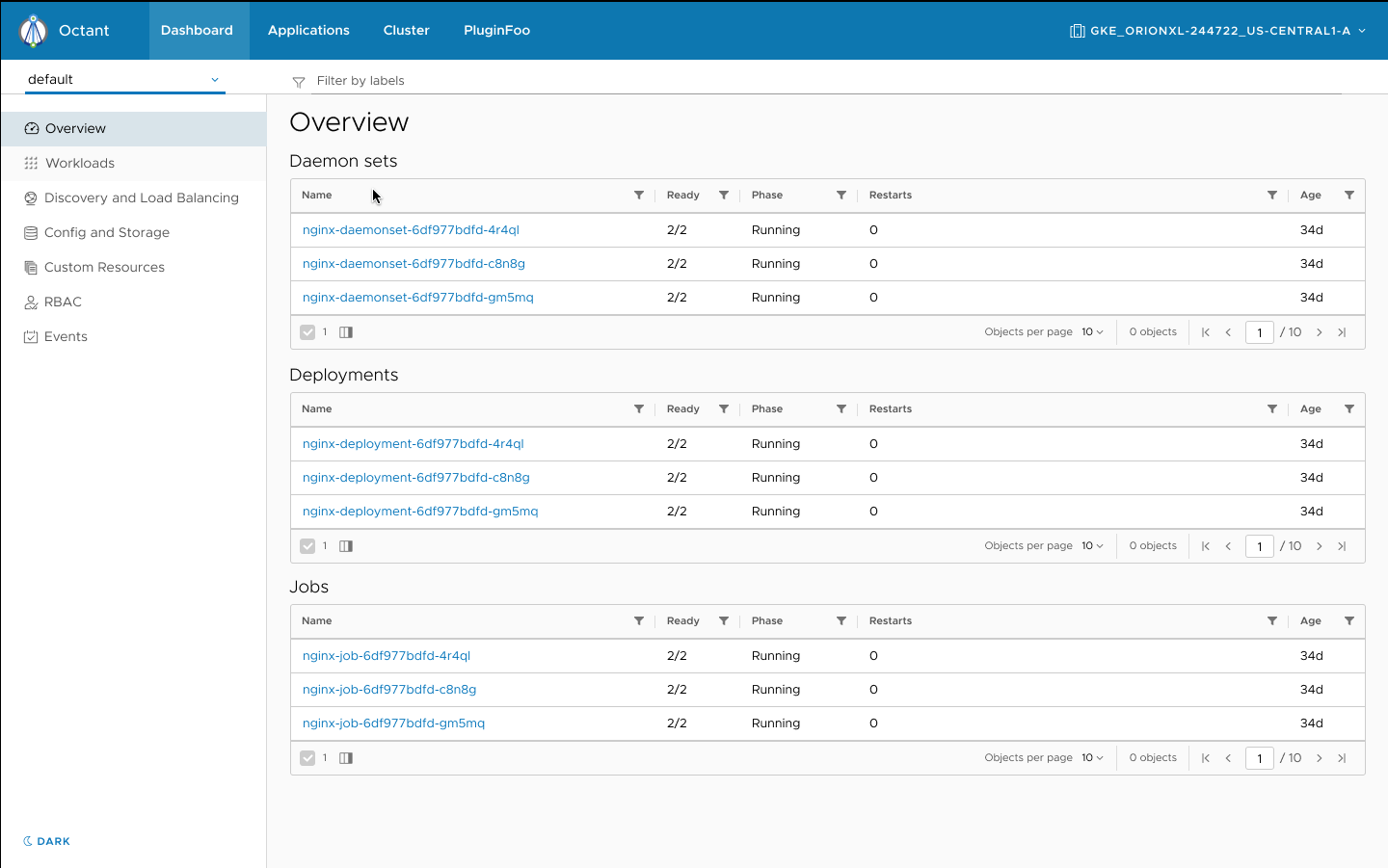Click the DARK theme switcher
This screenshot has height=868, width=1388.
coord(46,841)
